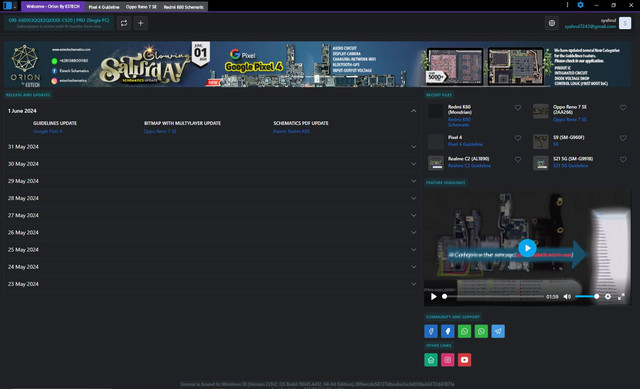Open the Pixel 4 Guideline recent link
Viewport: 640px width, 389px height.
click(465, 144)
